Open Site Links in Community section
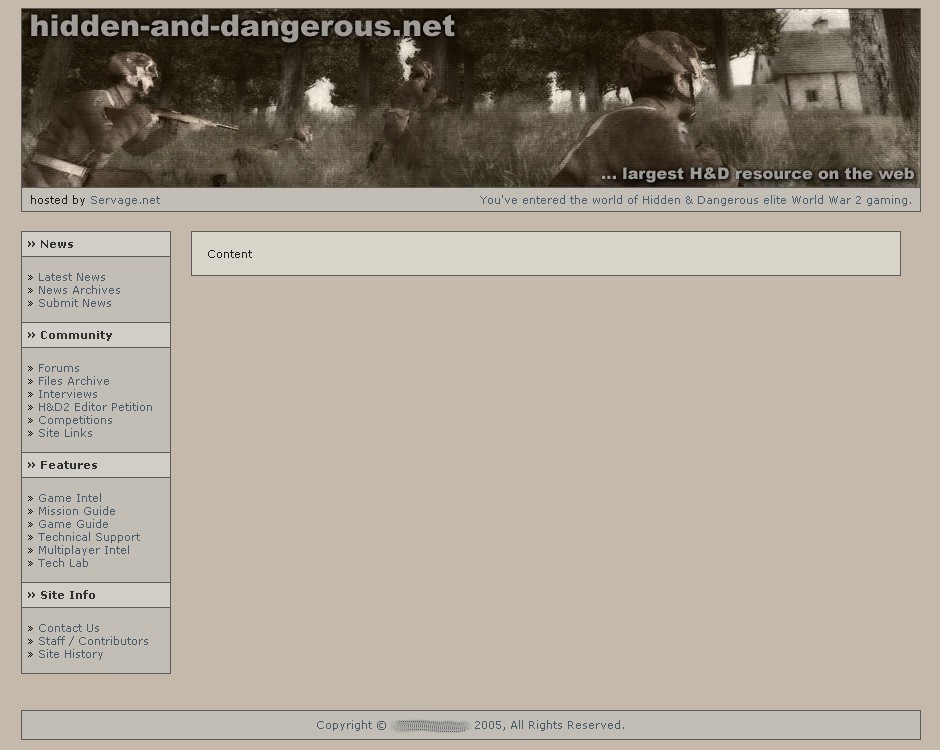The height and width of the screenshot is (750, 940). click(65, 433)
